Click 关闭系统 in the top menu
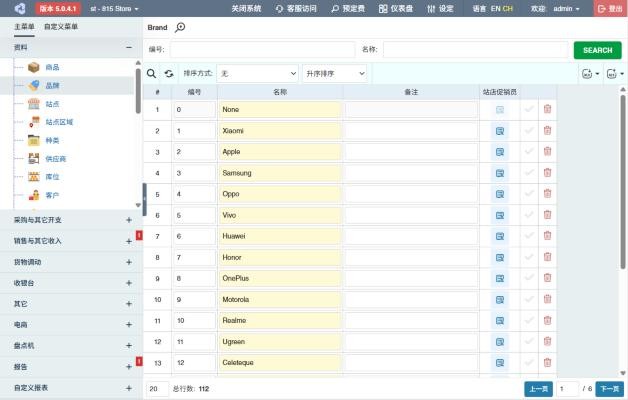The height and width of the screenshot is (400, 628). (x=246, y=8)
